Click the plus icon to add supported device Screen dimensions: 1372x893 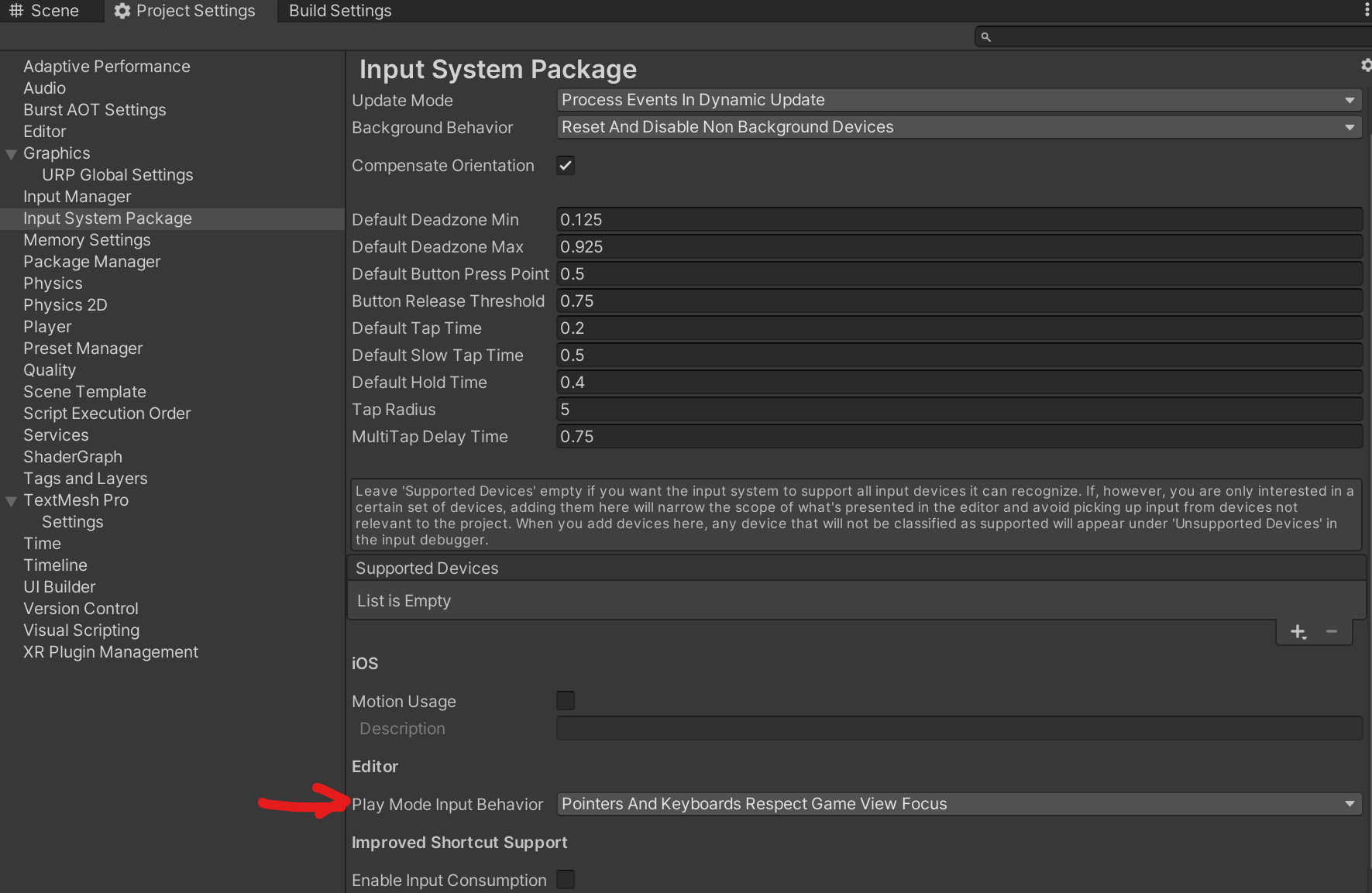coord(1298,632)
